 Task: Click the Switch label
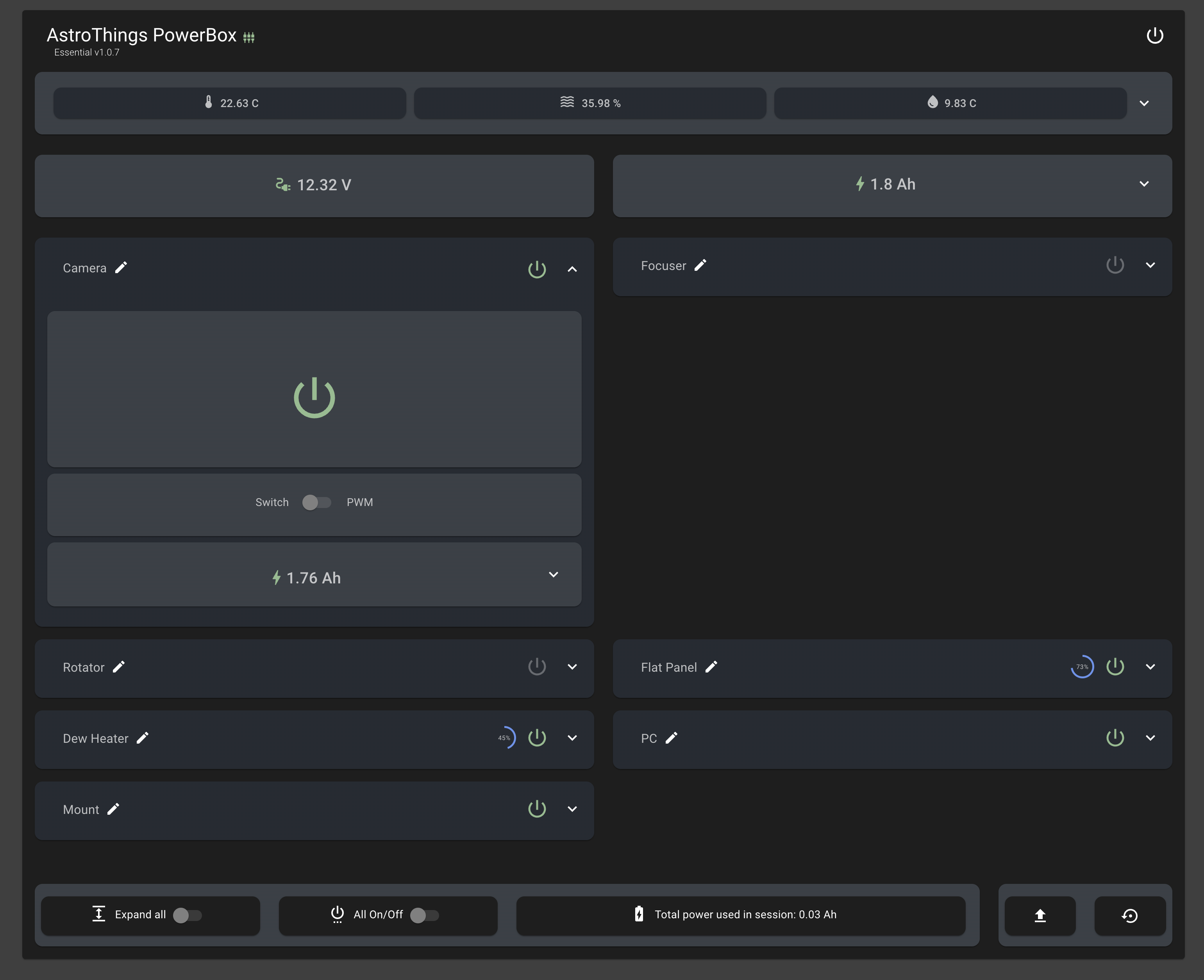coord(272,503)
